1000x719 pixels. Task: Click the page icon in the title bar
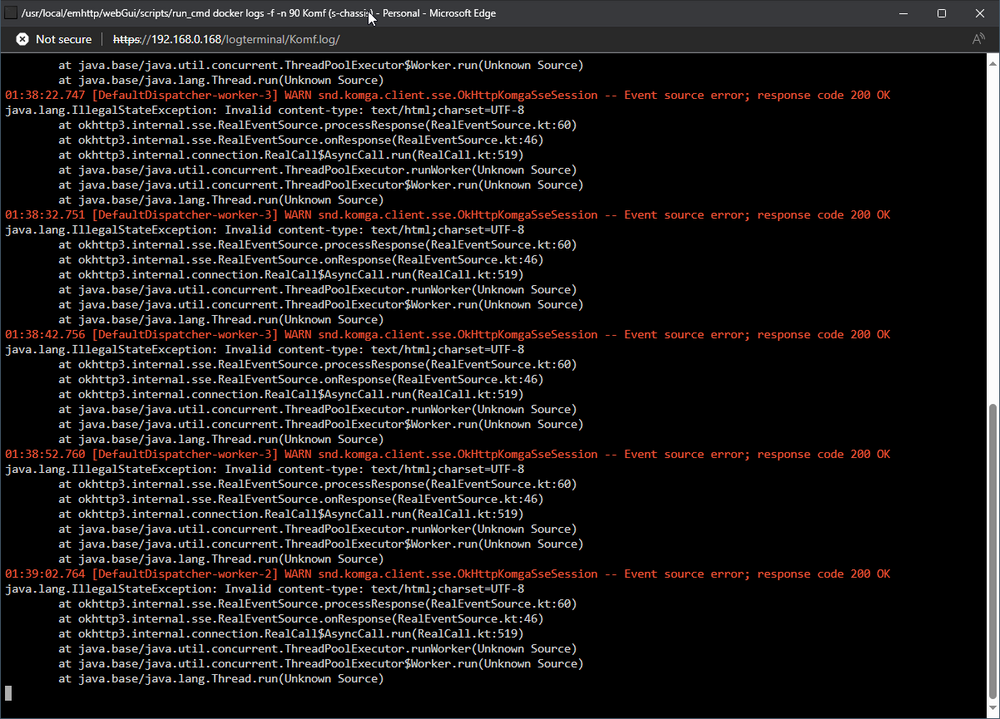click(11, 13)
